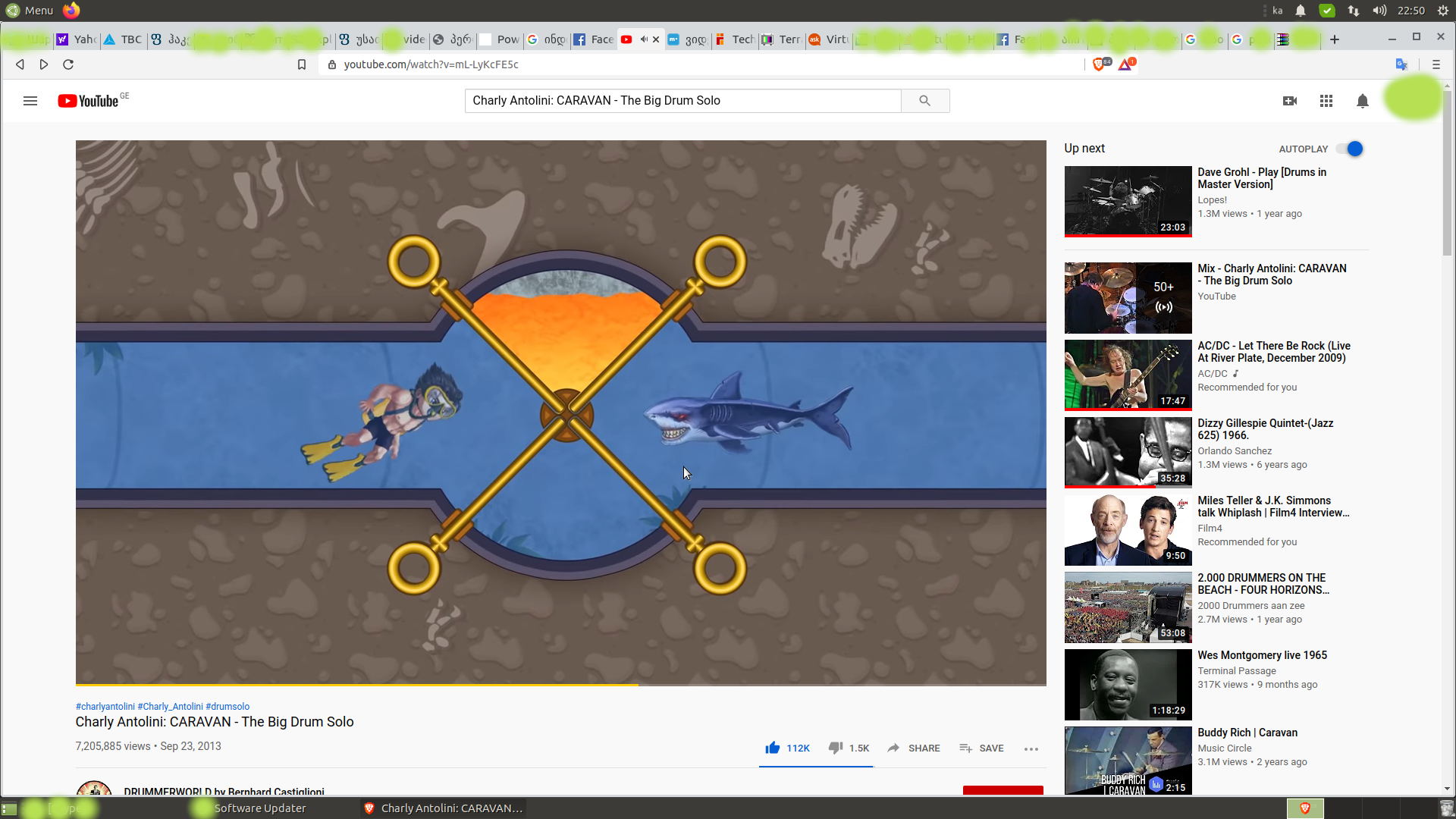Switch to the TBC browser tab
The height and width of the screenshot is (819, 1456).
(x=123, y=39)
